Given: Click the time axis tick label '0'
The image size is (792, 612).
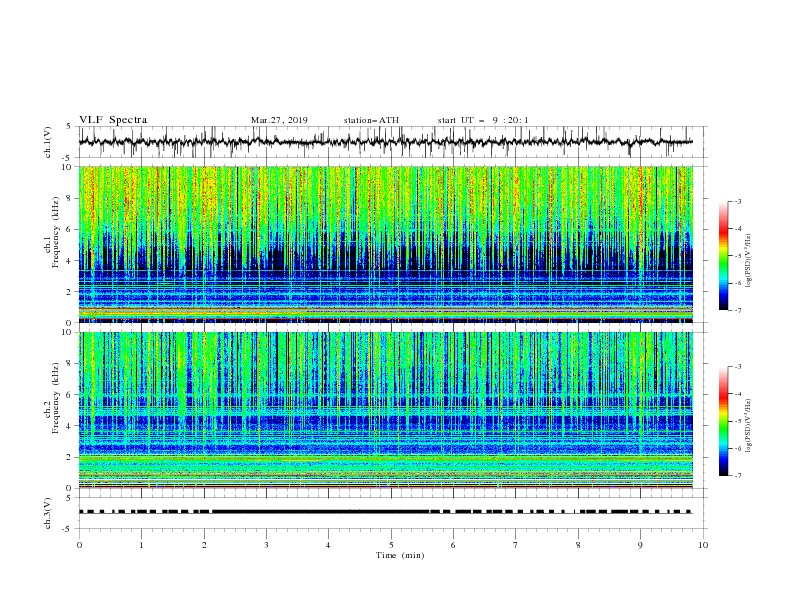Looking at the screenshot, I should coord(79,545).
